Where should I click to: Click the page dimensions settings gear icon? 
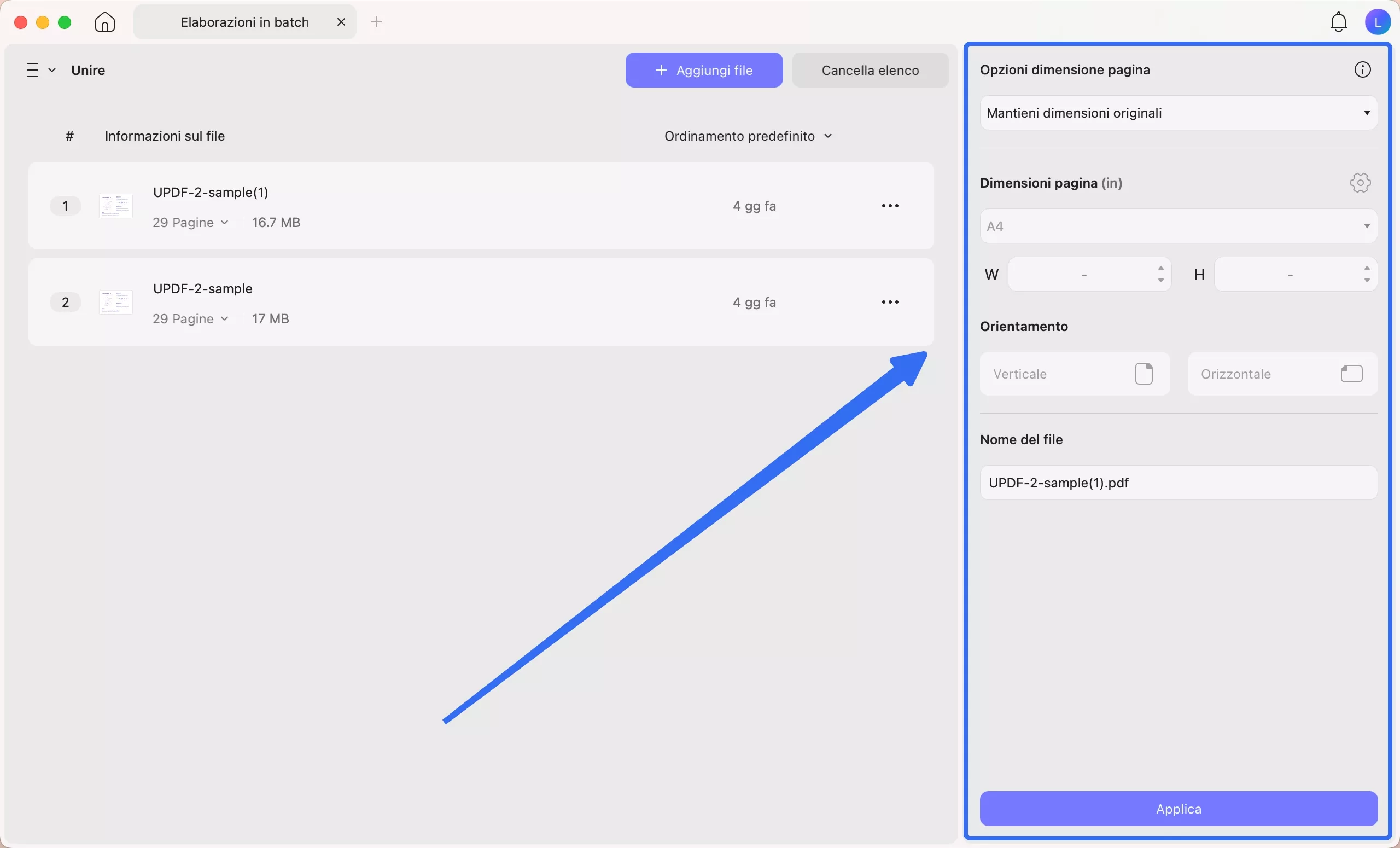tap(1360, 183)
